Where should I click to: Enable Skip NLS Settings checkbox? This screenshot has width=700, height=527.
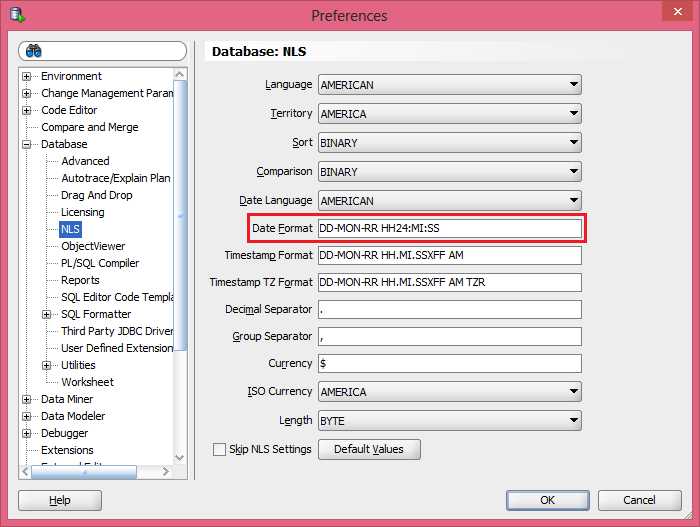tap(219, 450)
